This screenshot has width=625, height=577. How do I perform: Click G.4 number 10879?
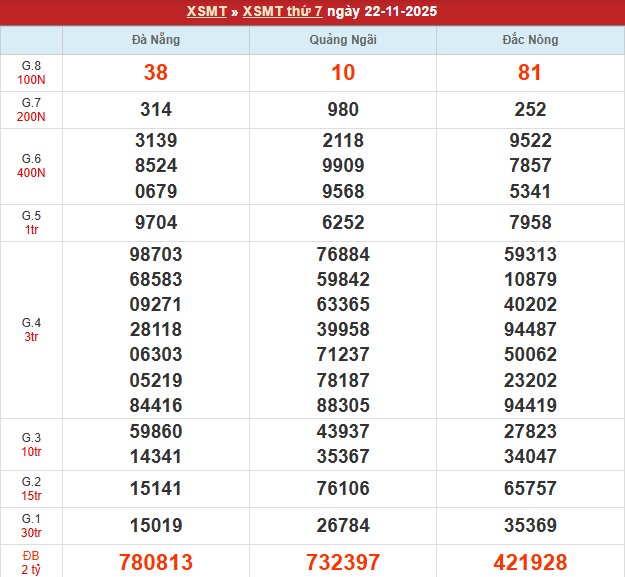pos(530,279)
